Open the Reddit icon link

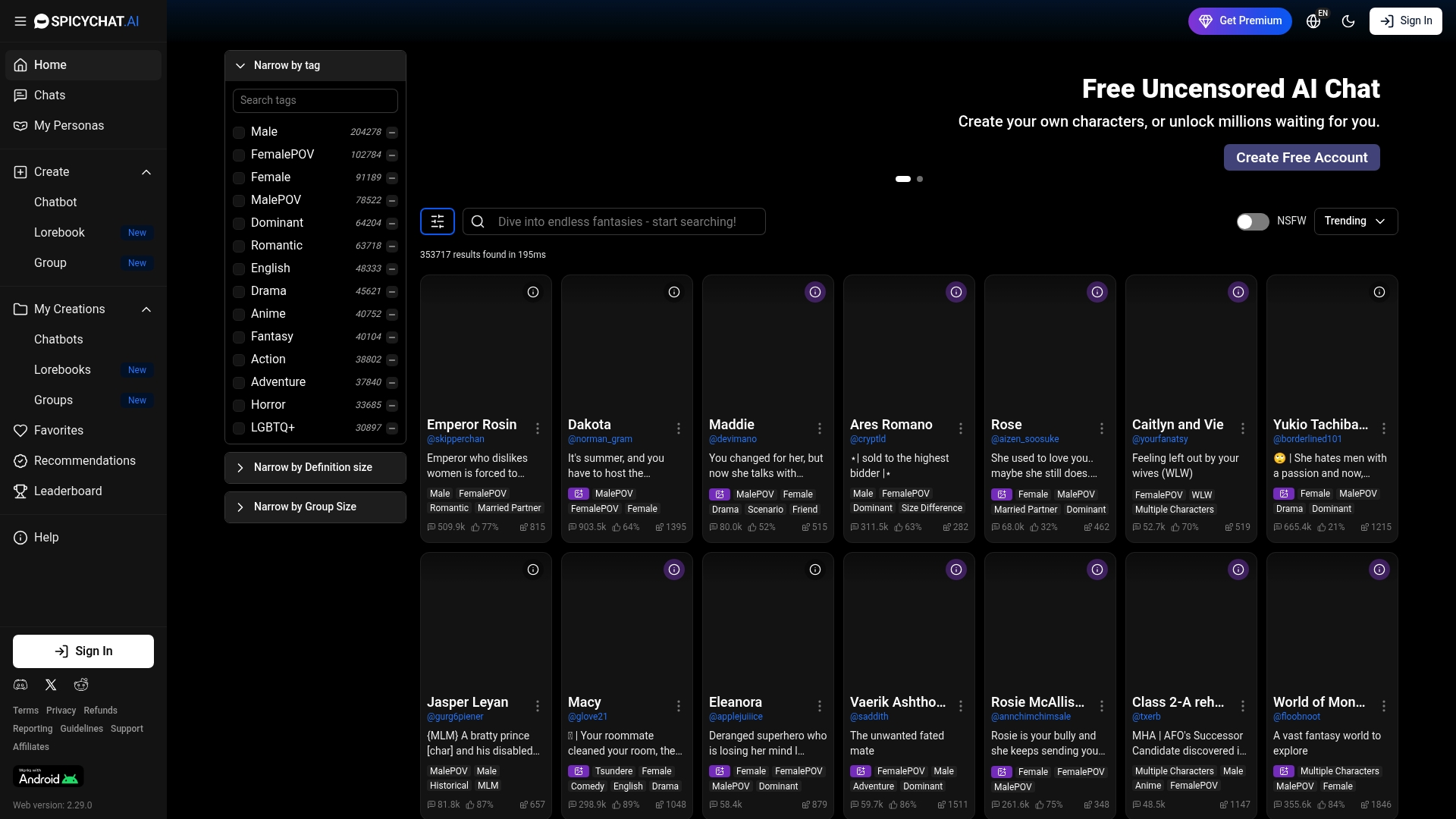pos(81,685)
